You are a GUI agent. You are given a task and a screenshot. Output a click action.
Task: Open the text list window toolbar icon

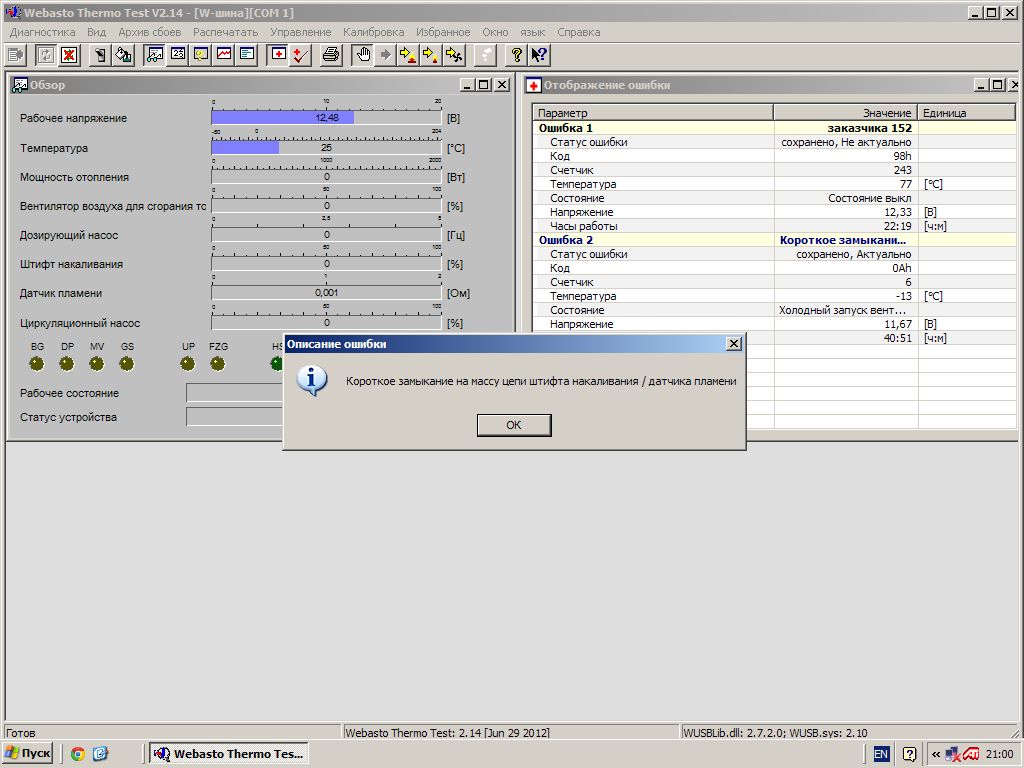[x=247, y=55]
